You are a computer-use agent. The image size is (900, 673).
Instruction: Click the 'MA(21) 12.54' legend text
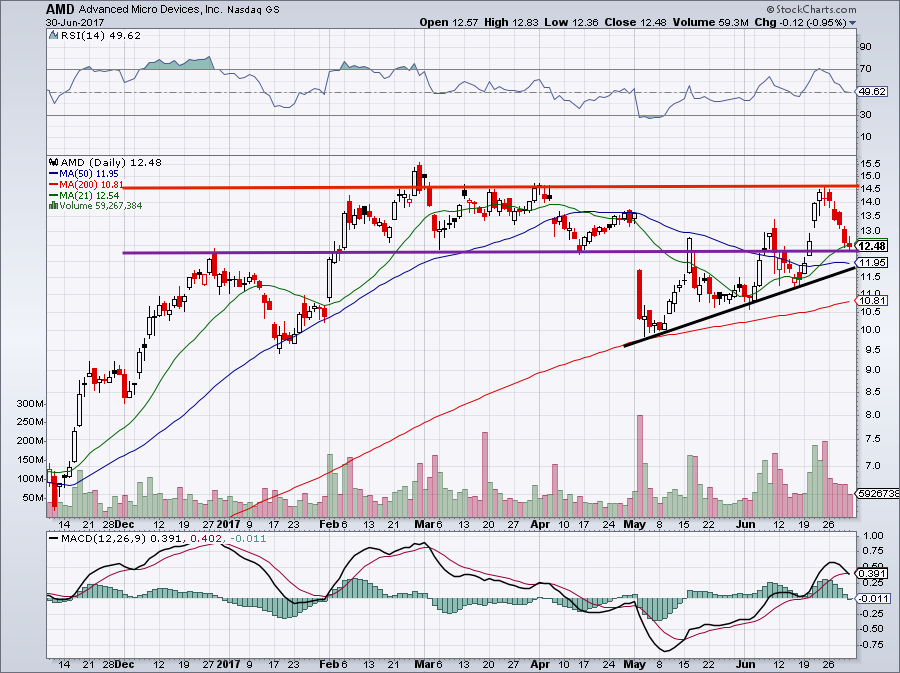coord(89,195)
